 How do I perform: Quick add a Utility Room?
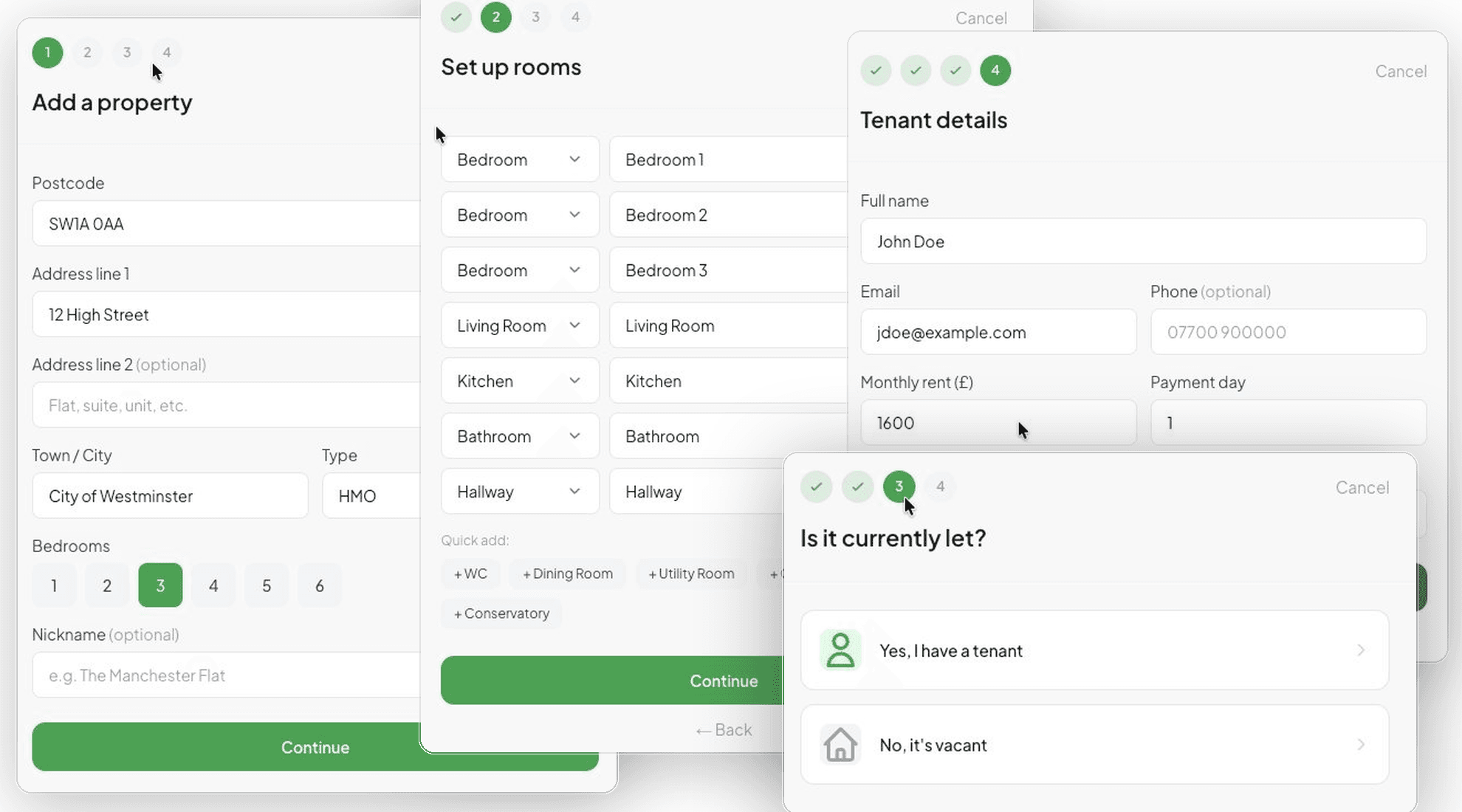click(x=691, y=574)
